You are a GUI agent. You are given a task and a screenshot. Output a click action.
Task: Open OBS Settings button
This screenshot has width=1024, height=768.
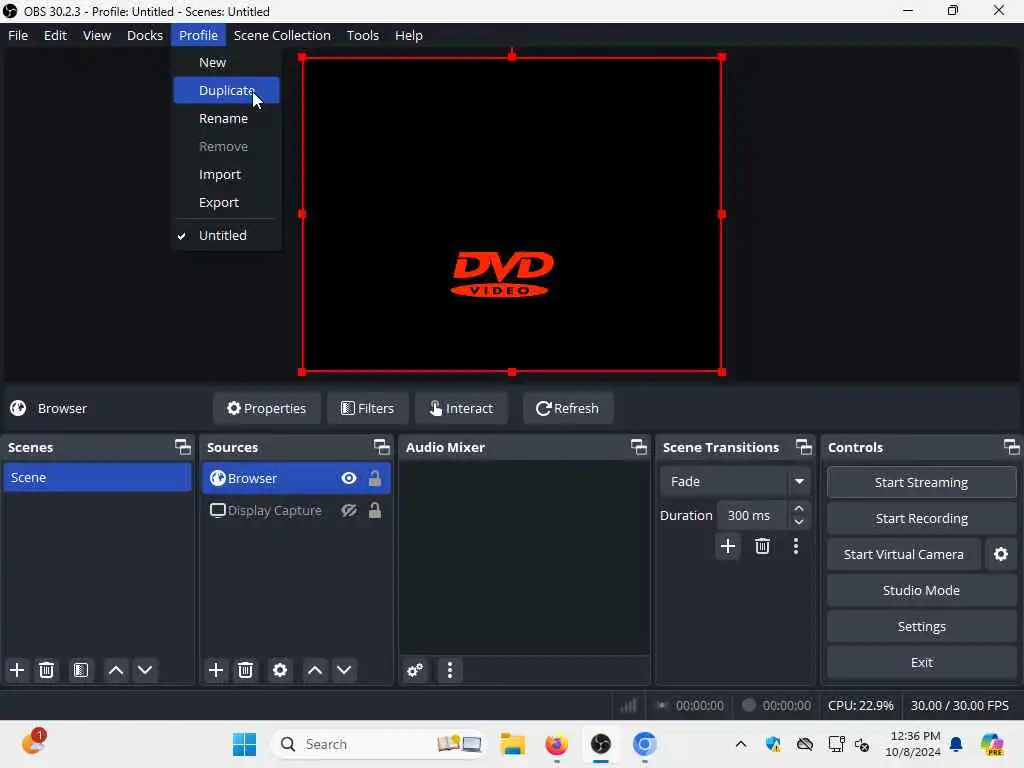point(921,626)
